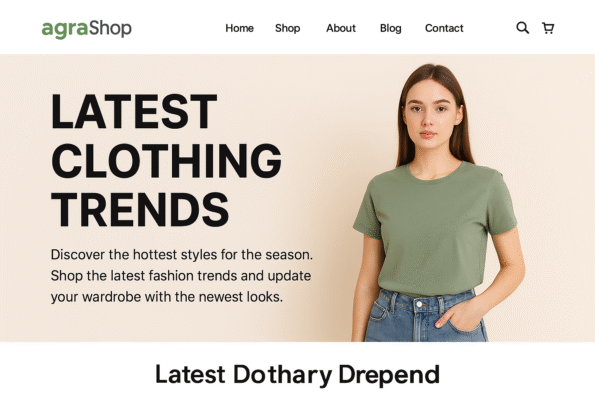The height and width of the screenshot is (397, 595).
Task: Open the Shop menu item
Action: (x=287, y=28)
